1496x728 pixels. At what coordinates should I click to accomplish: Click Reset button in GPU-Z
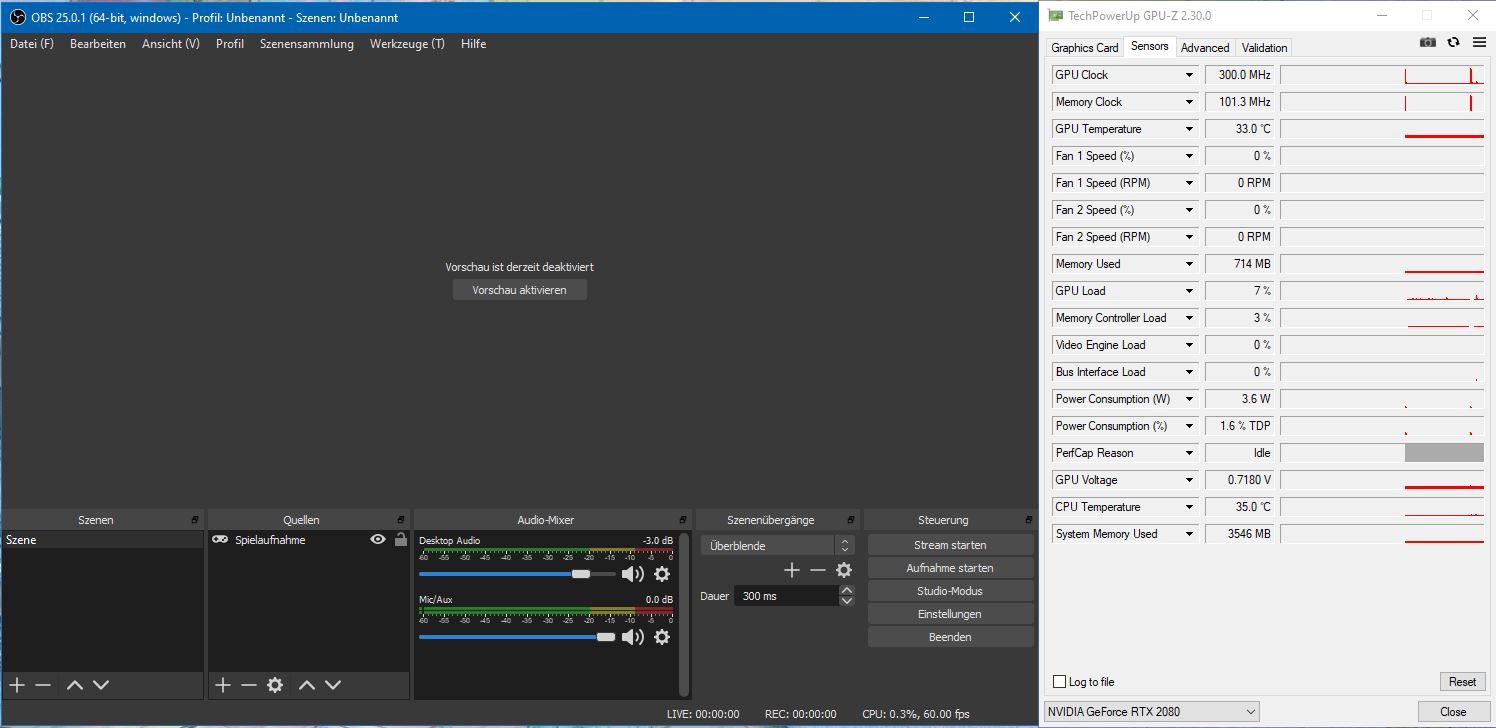click(x=1462, y=682)
